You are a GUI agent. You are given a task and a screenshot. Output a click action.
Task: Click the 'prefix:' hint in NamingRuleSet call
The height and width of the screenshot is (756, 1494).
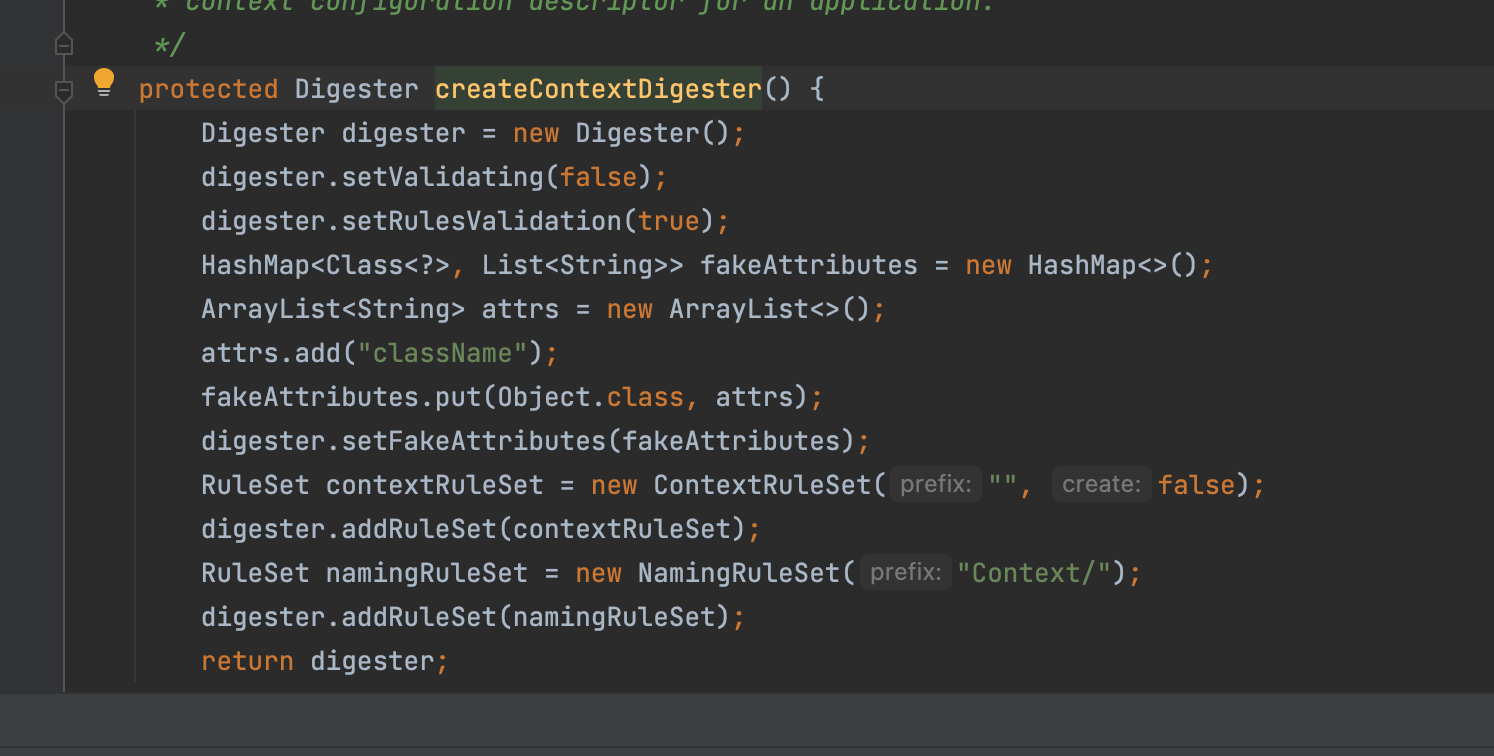pos(906,573)
